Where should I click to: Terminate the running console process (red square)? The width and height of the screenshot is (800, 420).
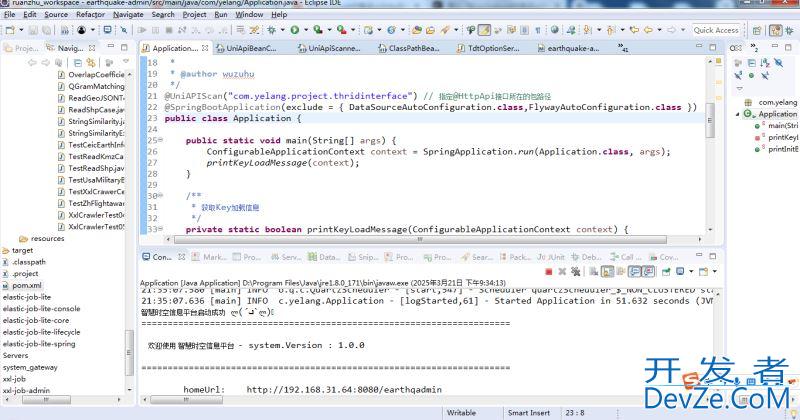(x=548, y=271)
